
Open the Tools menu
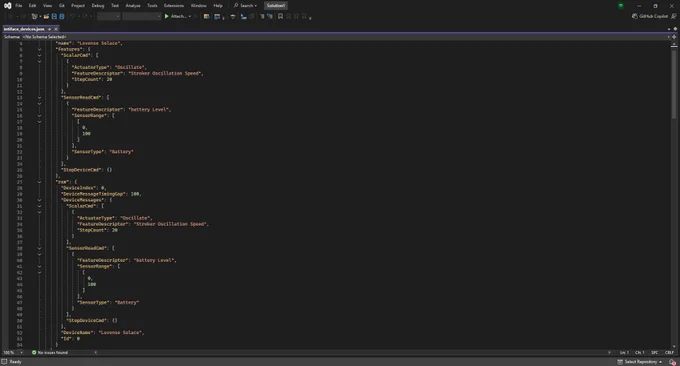152,6
